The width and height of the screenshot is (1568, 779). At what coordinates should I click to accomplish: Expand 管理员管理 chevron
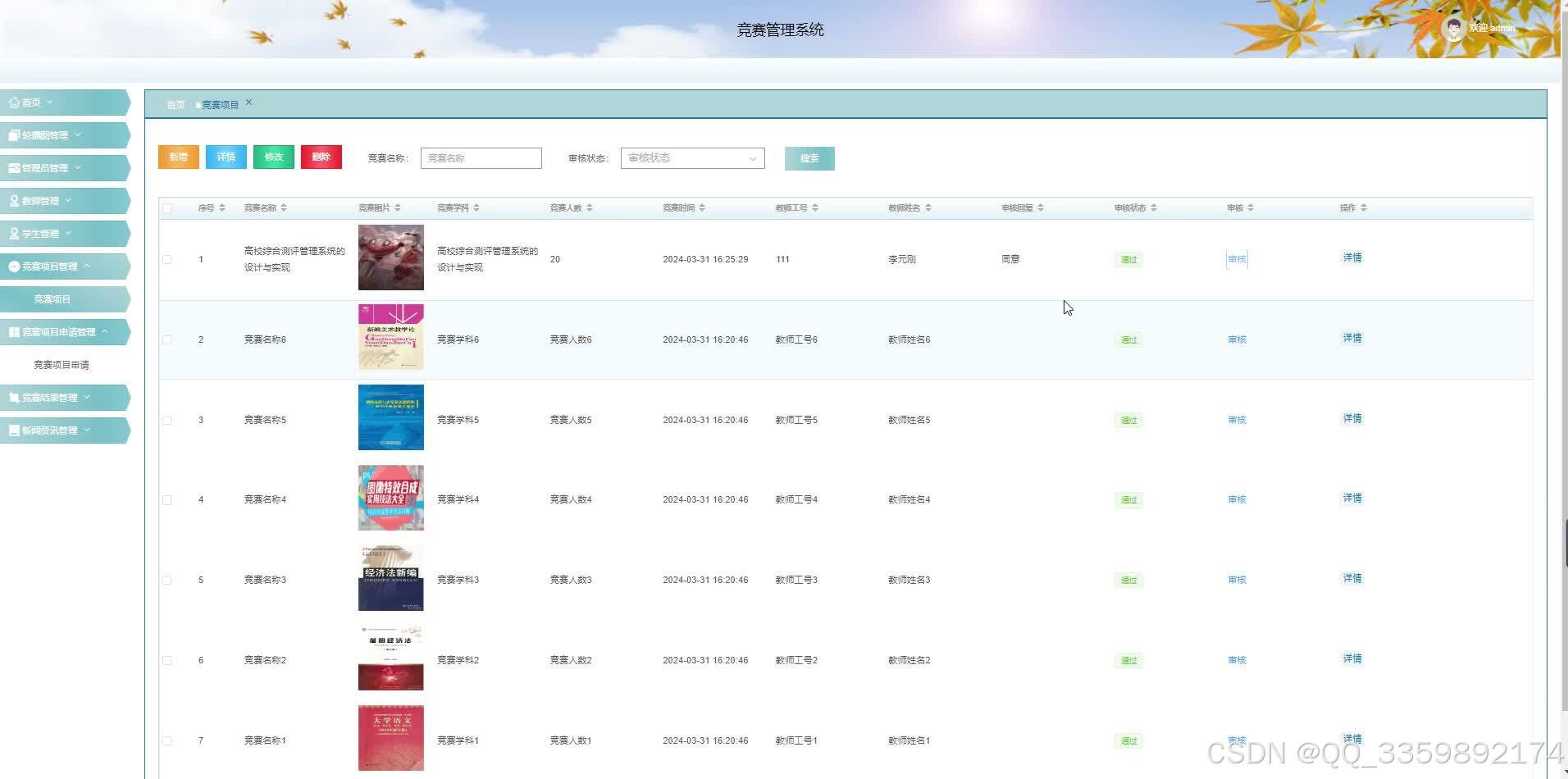(x=78, y=168)
